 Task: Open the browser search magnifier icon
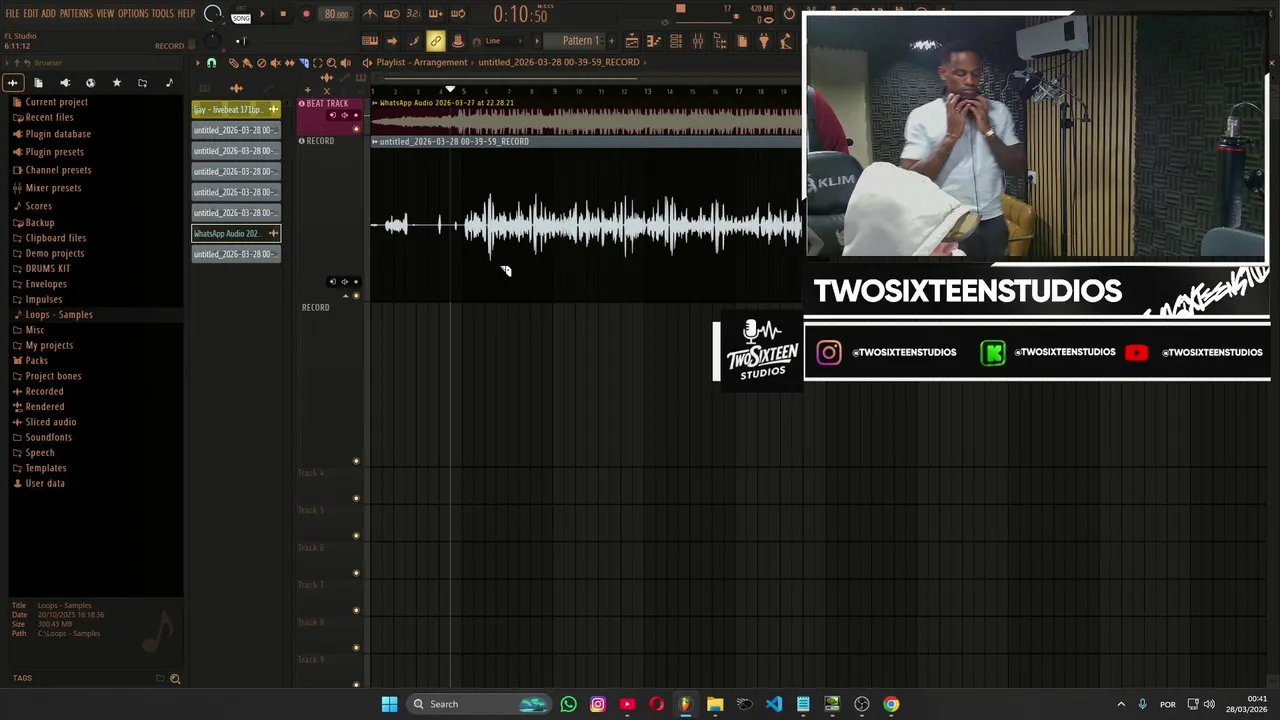175,679
